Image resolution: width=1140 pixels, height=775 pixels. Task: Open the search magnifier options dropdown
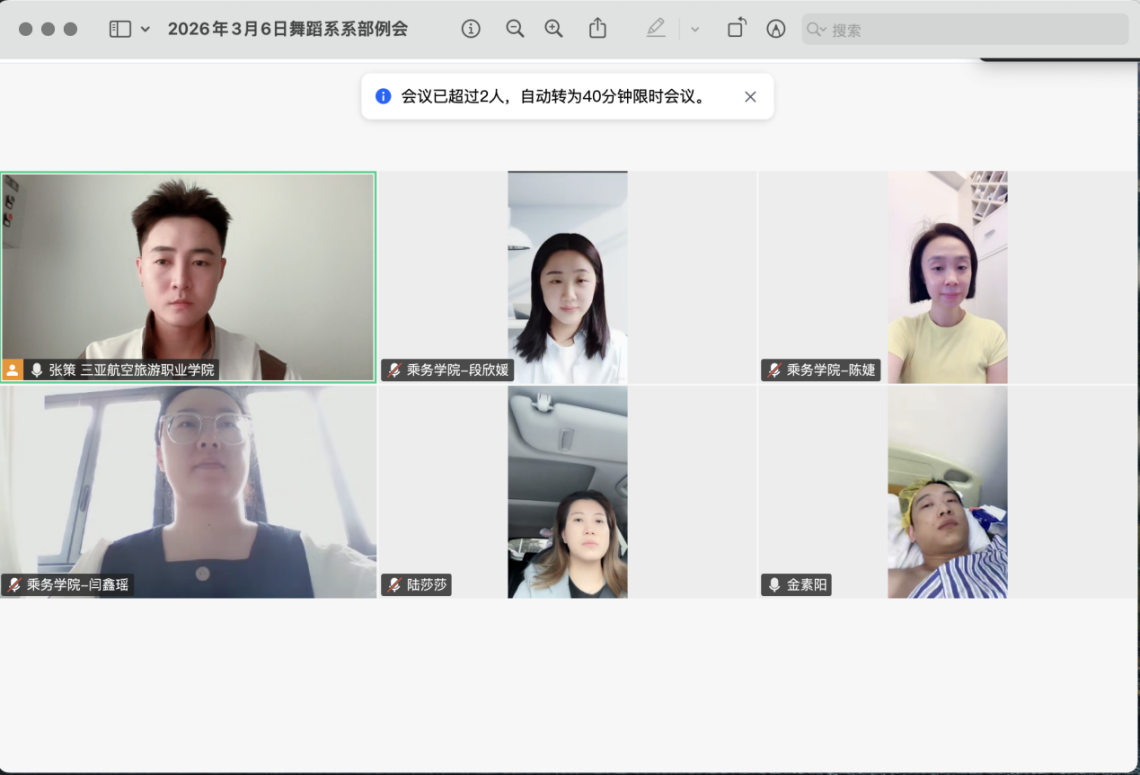(817, 30)
